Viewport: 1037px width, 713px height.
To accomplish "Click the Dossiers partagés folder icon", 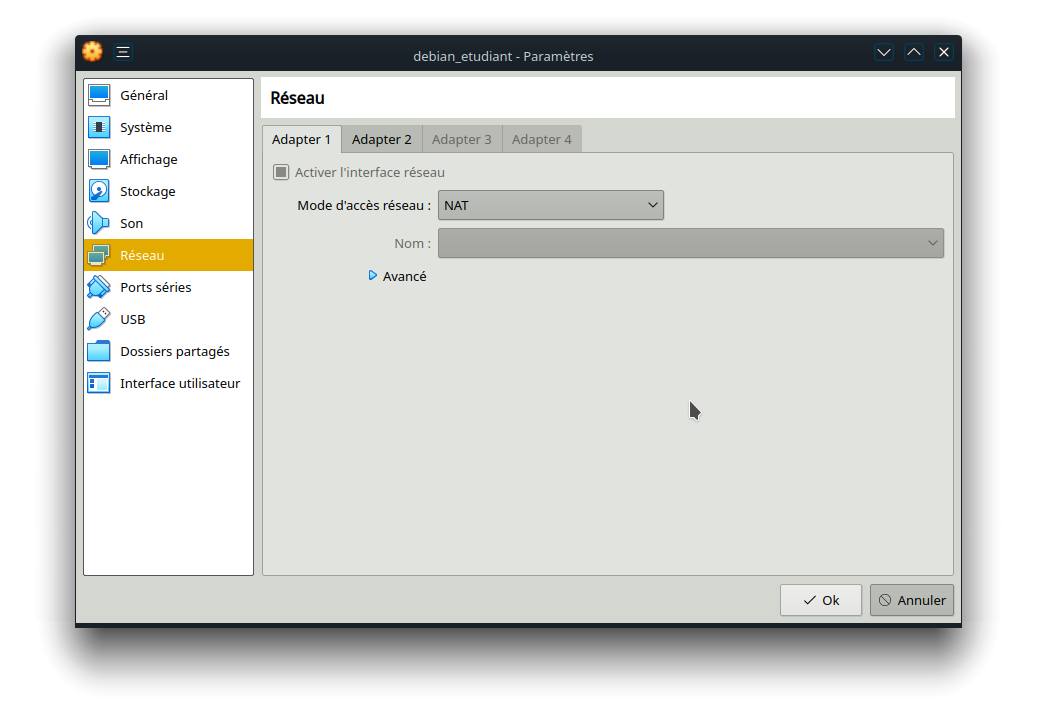I will [99, 352].
